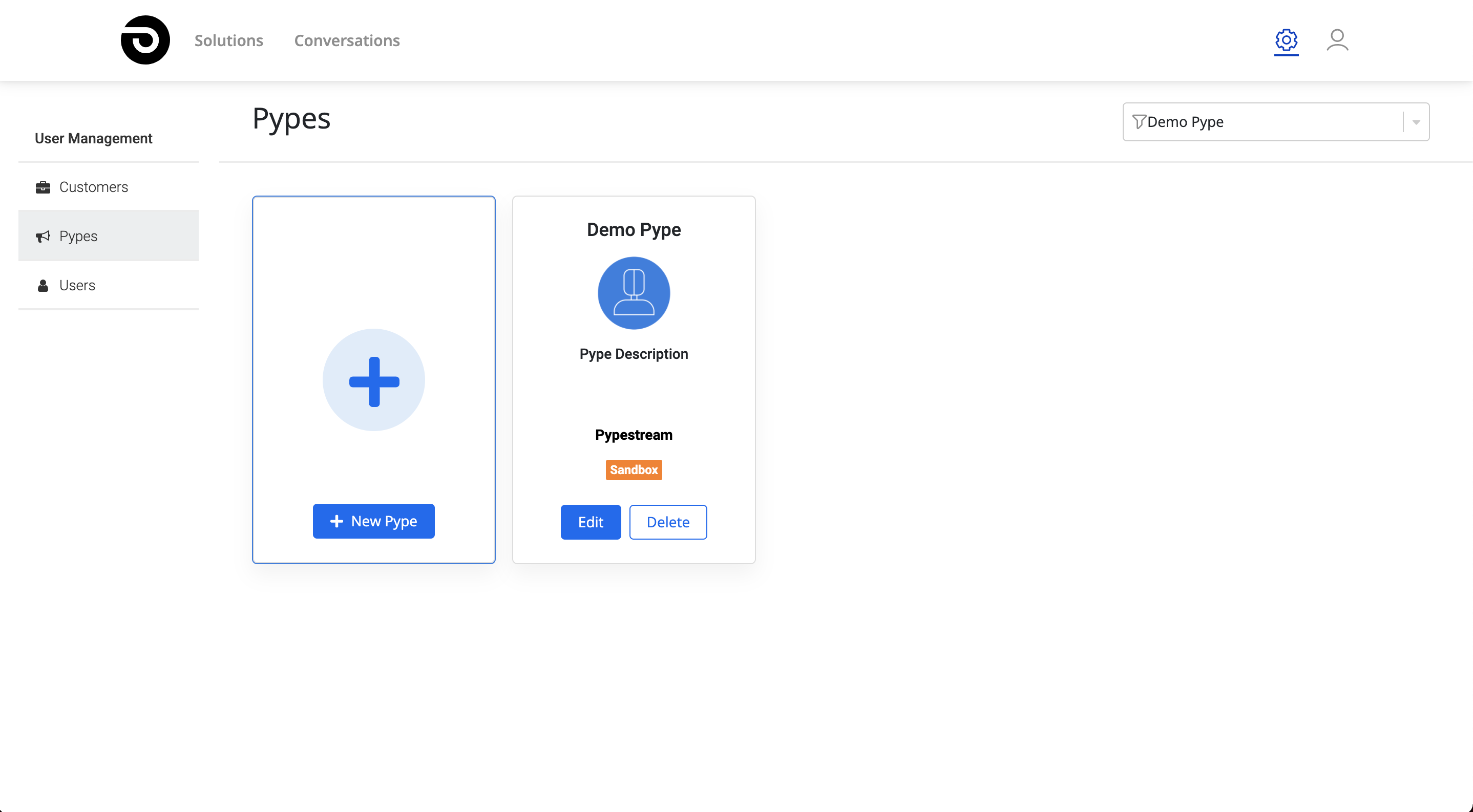Click the Demo Pype avatar icon

634,293
